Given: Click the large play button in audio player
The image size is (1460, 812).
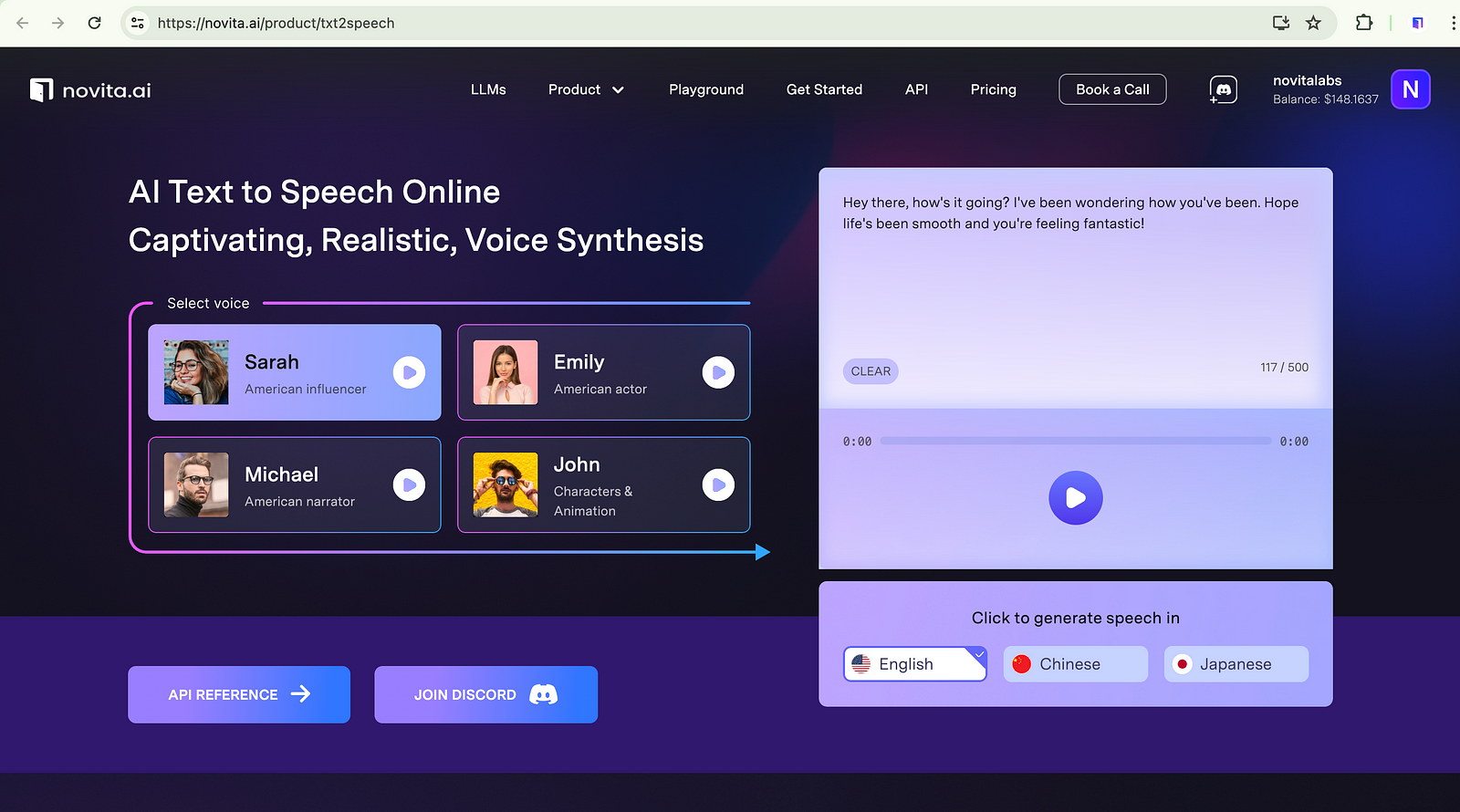Looking at the screenshot, I should (x=1075, y=497).
